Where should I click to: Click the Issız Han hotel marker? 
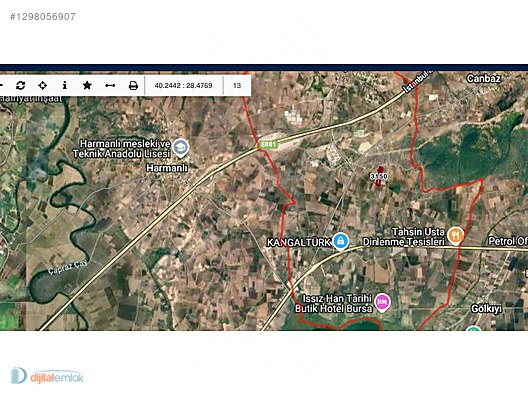(382, 302)
